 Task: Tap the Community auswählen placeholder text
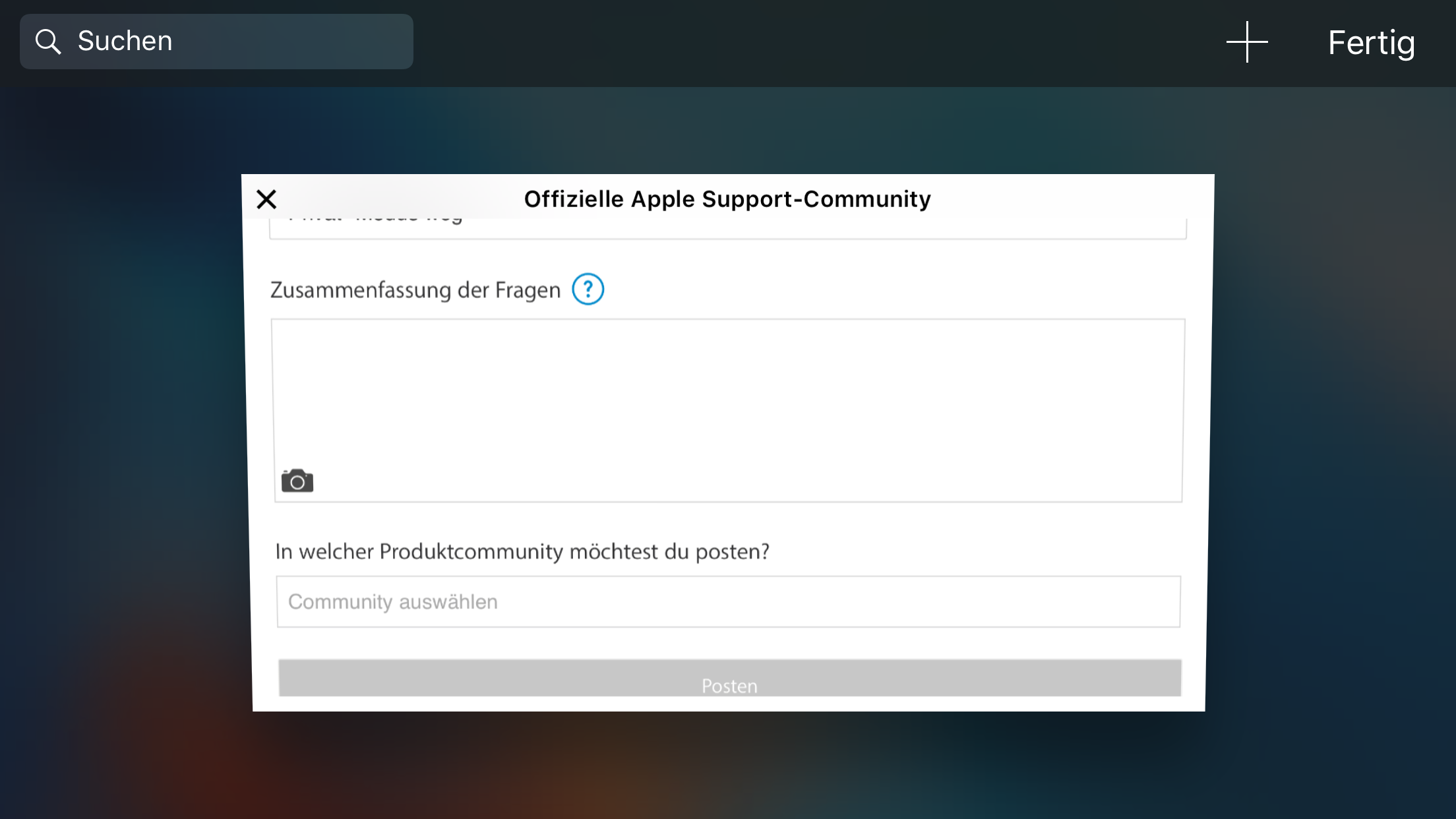pyautogui.click(x=393, y=602)
